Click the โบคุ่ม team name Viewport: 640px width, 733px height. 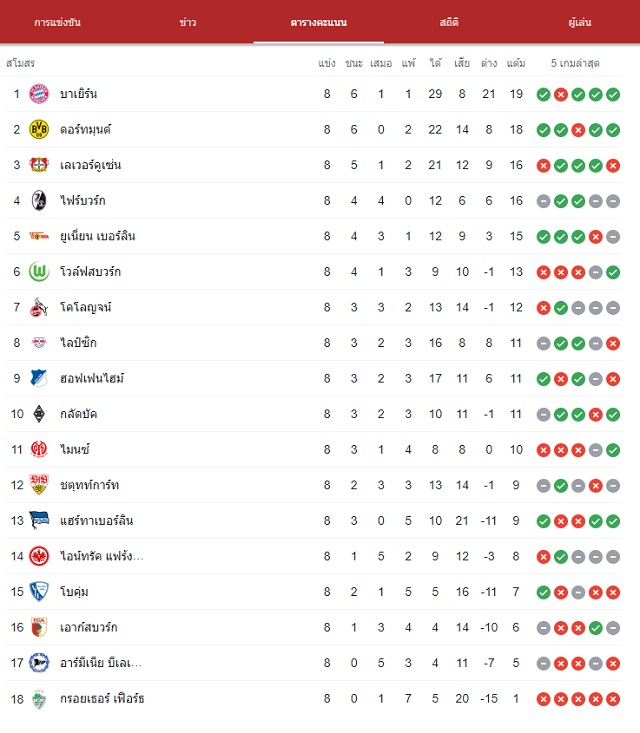click(74, 592)
